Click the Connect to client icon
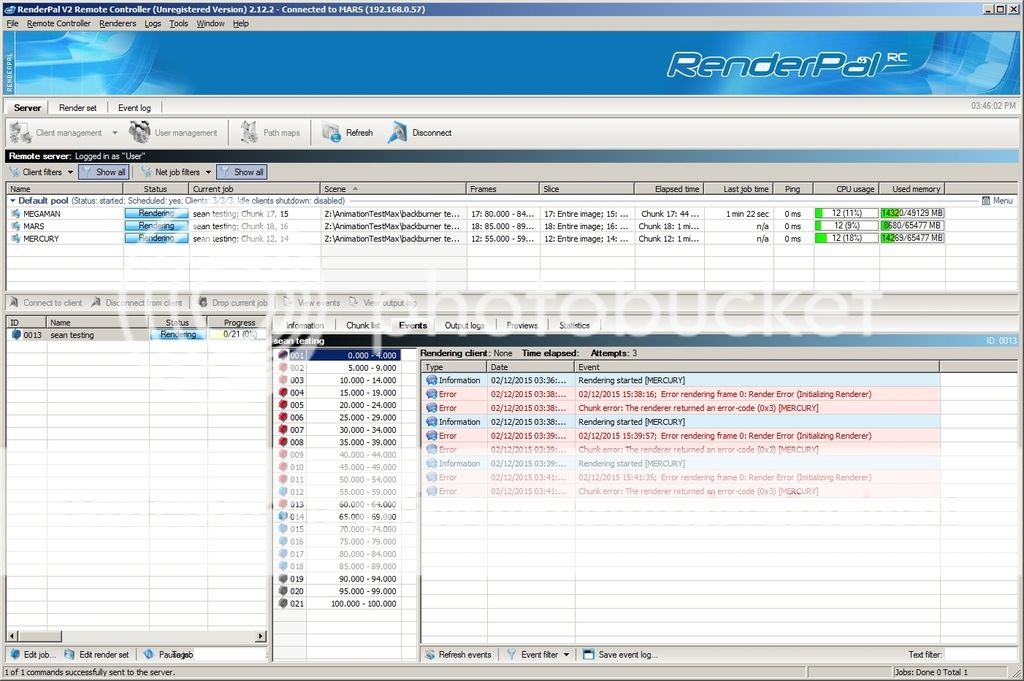The width and height of the screenshot is (1024, 681). (x=14, y=302)
